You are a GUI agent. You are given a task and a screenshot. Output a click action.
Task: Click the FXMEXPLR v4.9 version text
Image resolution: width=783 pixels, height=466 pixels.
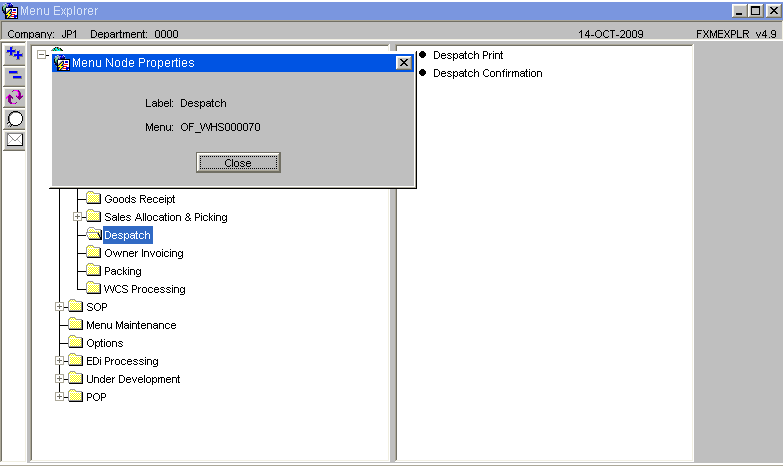pyautogui.click(x=736, y=34)
